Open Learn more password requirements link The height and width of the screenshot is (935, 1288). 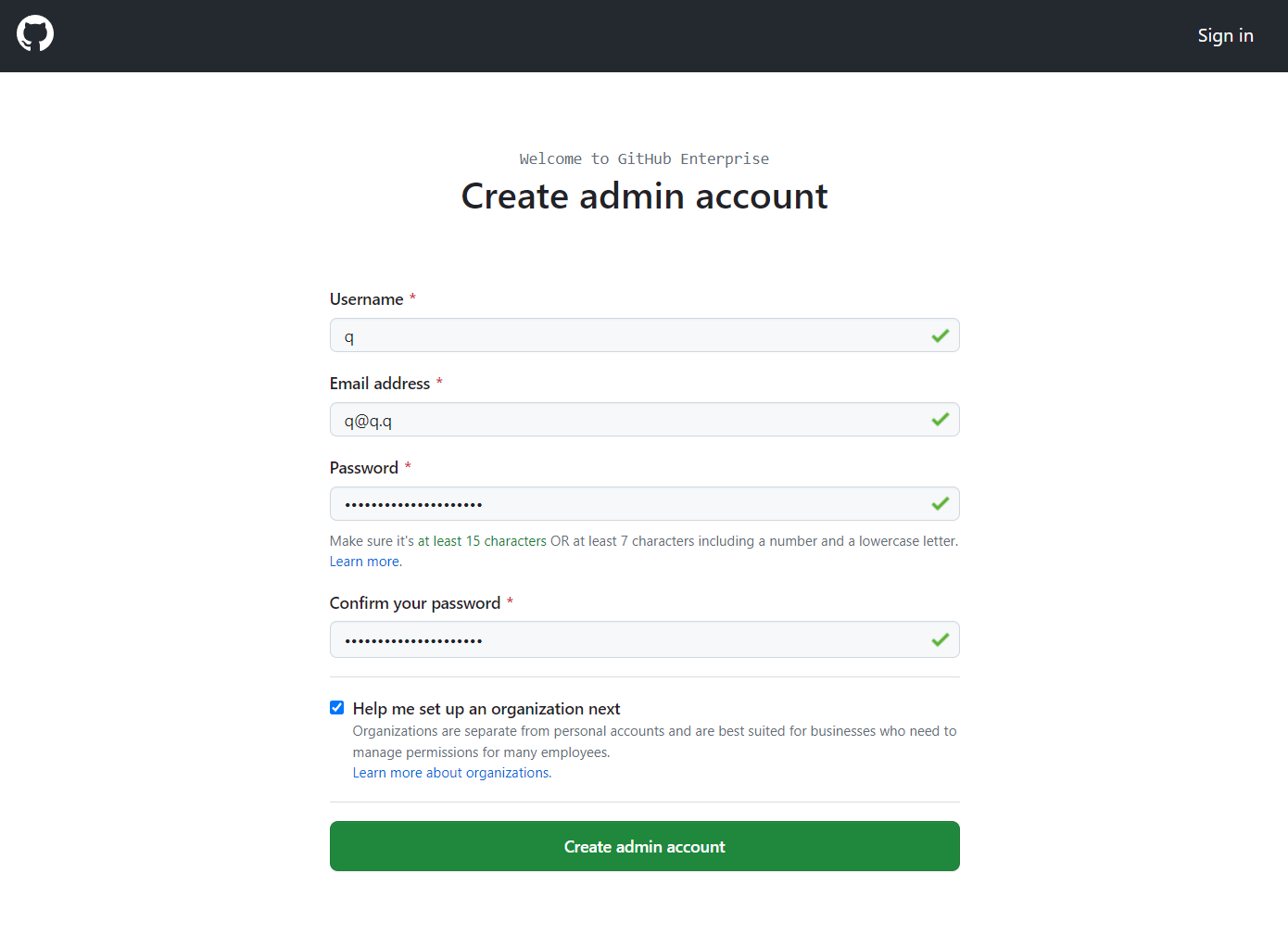pos(366,562)
